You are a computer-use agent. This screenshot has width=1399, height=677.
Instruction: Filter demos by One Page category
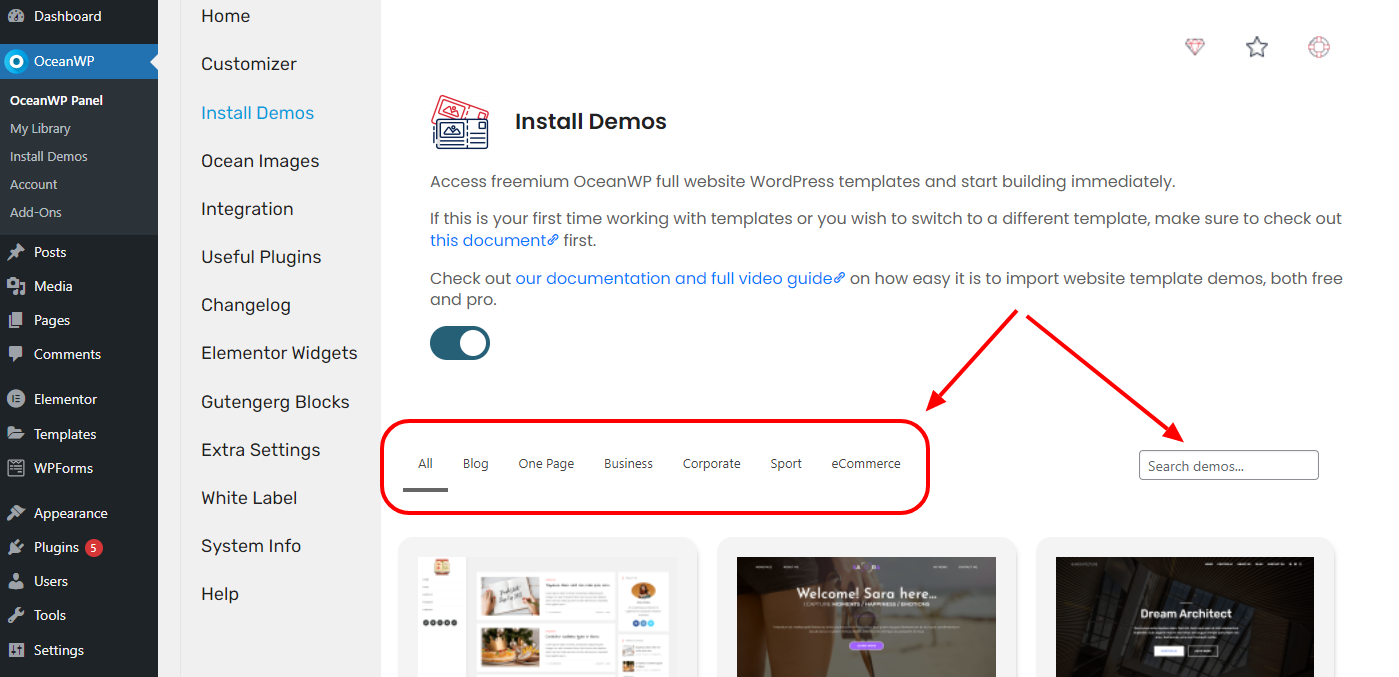pos(546,464)
